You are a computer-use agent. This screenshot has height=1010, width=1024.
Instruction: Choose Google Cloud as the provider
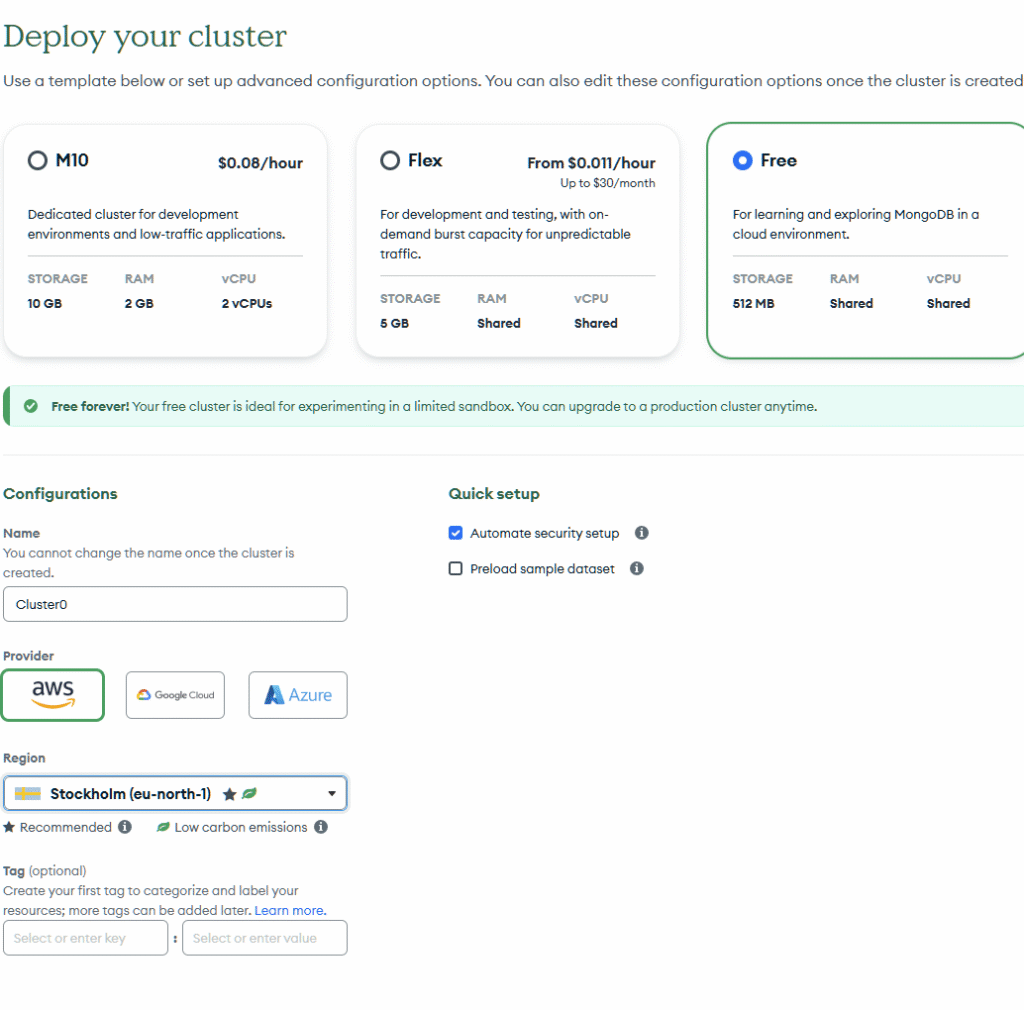tap(175, 695)
